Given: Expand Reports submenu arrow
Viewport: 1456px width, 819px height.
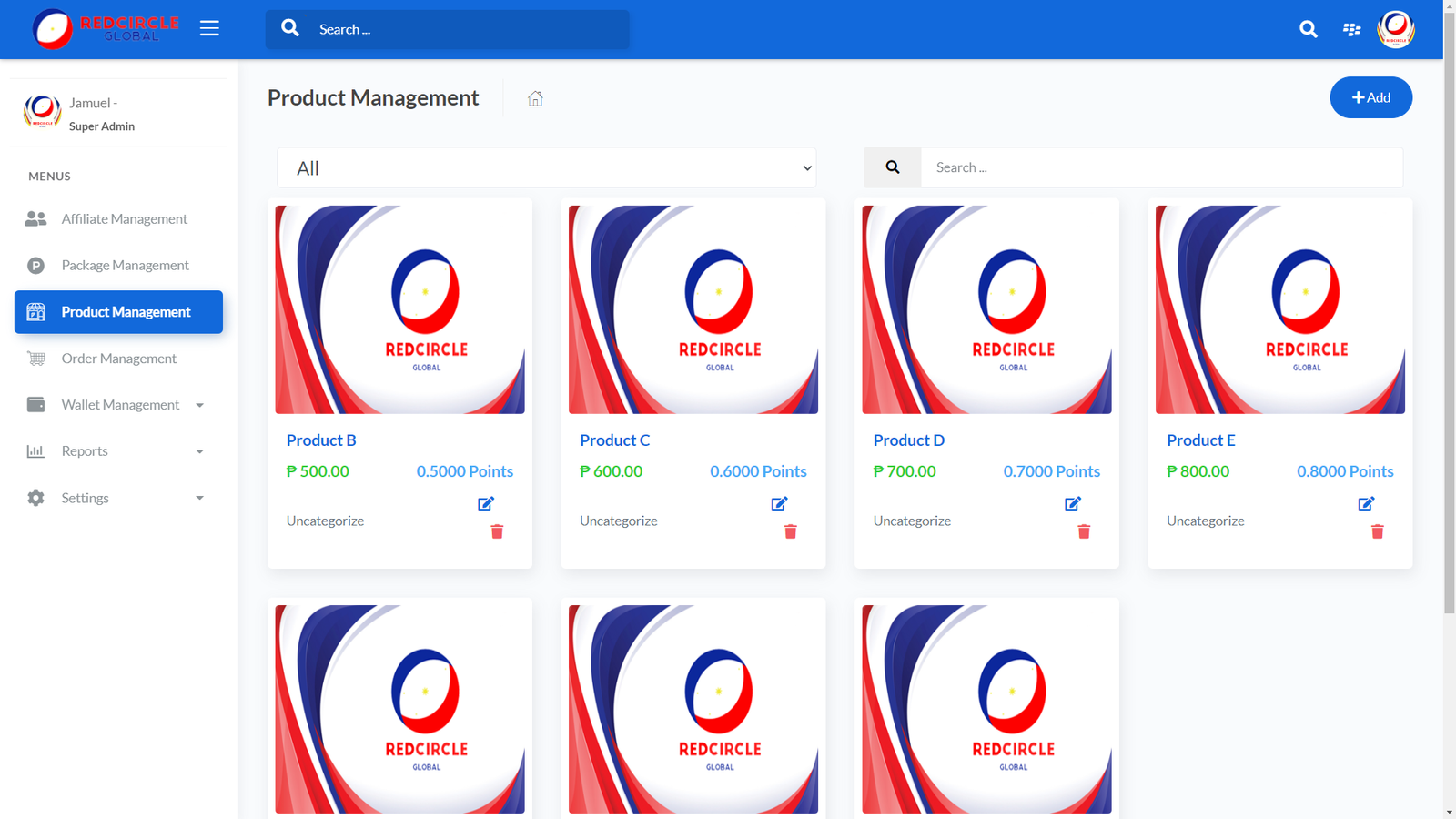Looking at the screenshot, I should point(200,451).
